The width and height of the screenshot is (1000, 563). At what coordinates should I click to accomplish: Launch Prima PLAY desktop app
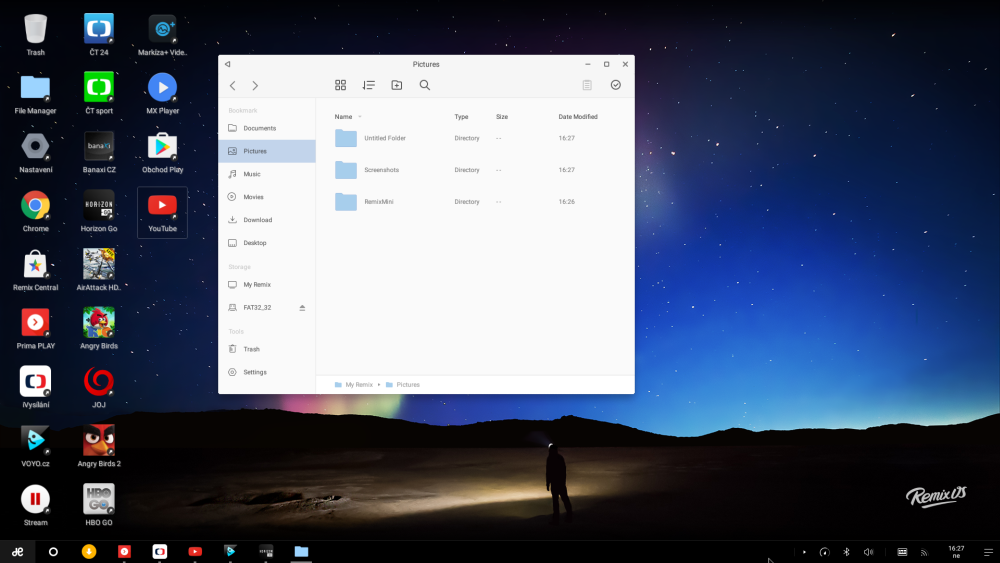click(x=35, y=329)
